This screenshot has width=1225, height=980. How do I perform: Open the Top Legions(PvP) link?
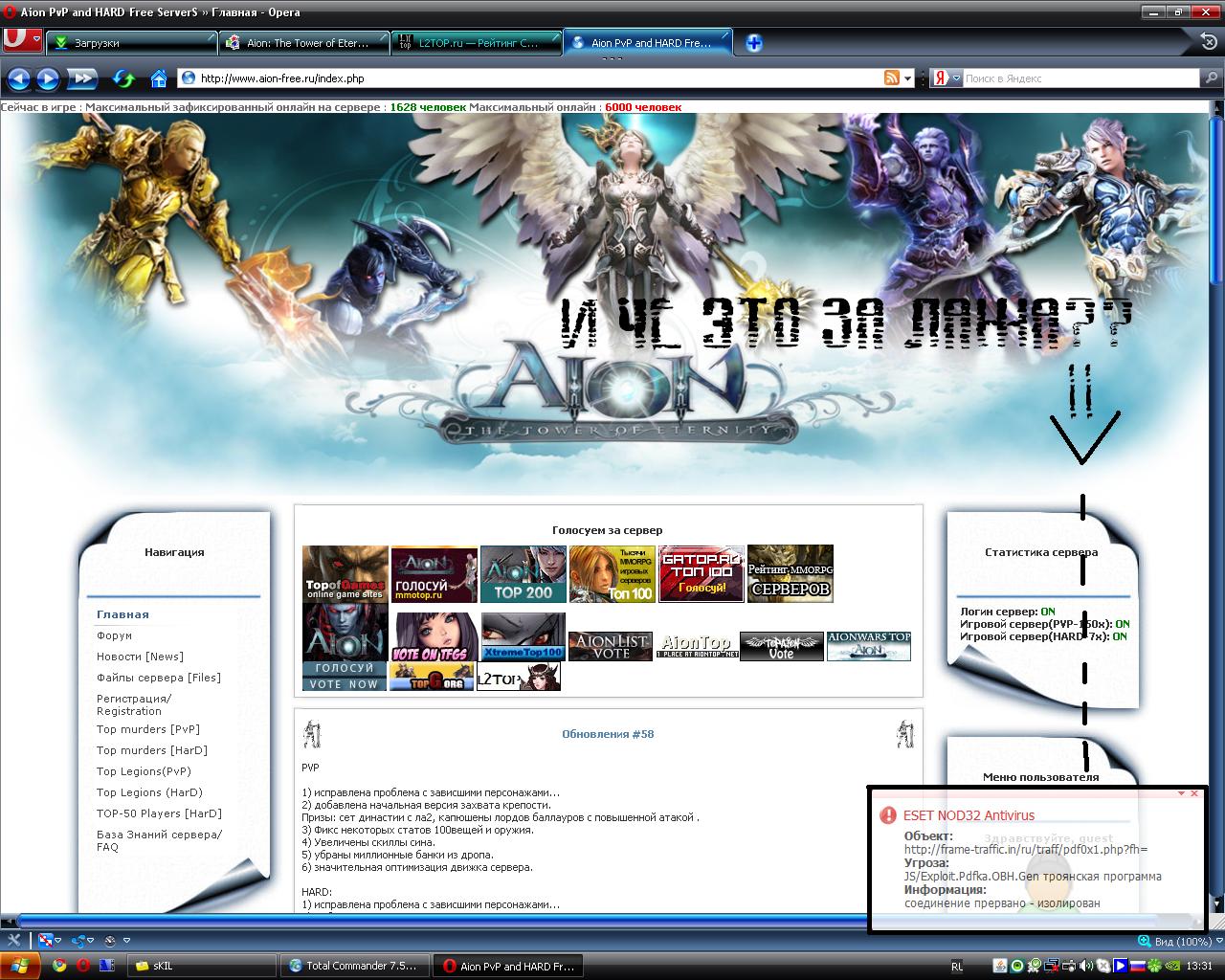(144, 771)
